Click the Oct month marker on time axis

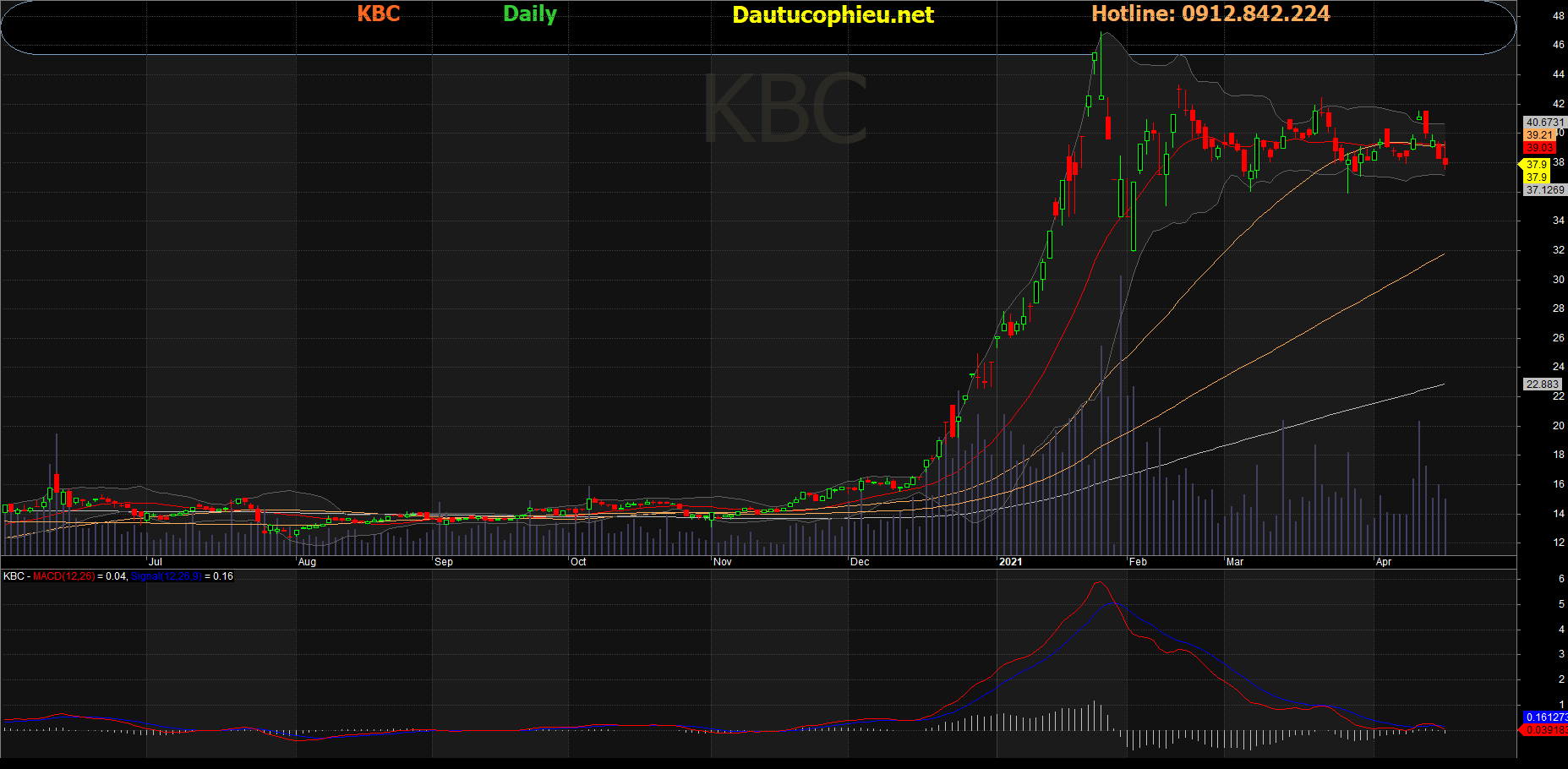click(578, 562)
